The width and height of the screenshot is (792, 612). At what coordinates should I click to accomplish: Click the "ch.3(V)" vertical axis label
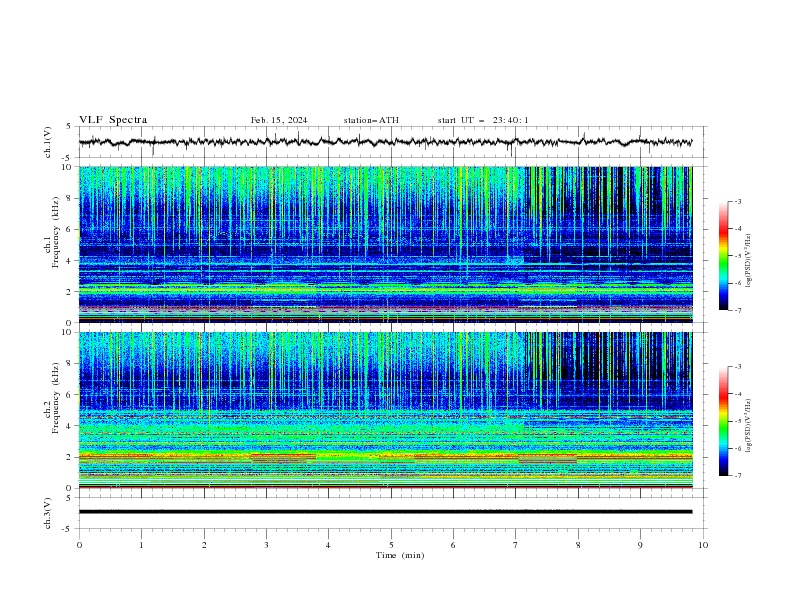pyautogui.click(x=48, y=513)
